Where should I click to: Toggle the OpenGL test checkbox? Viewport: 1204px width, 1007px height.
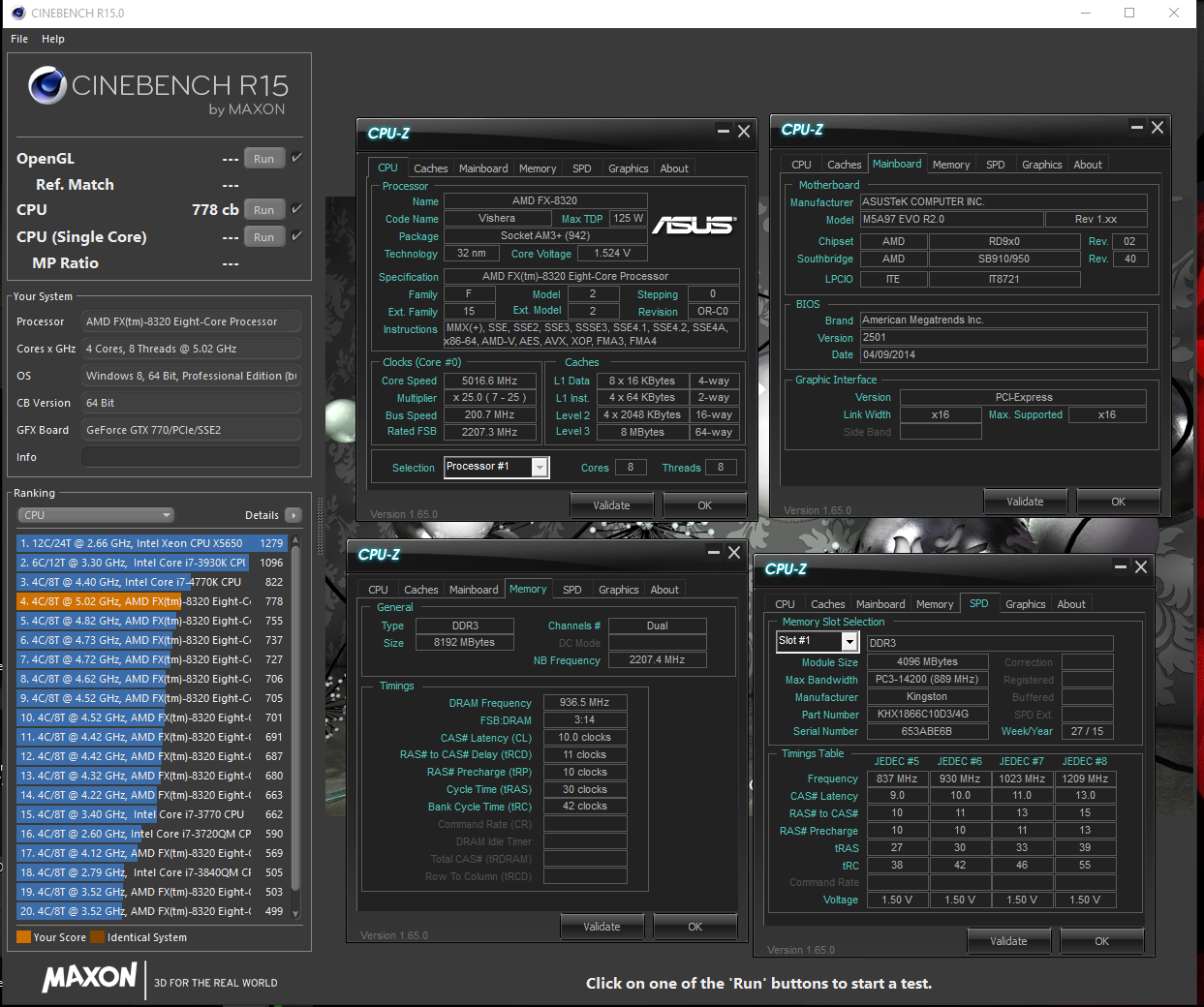[296, 157]
